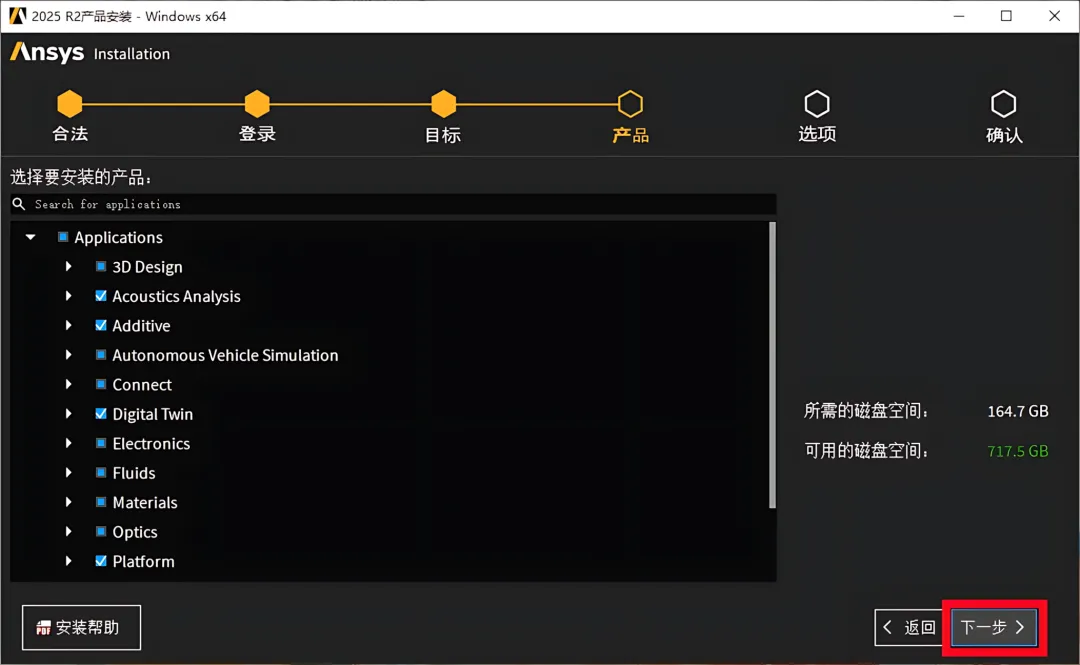The image size is (1080, 665).
Task: Toggle the Fluids checkbox
Action: click(101, 473)
